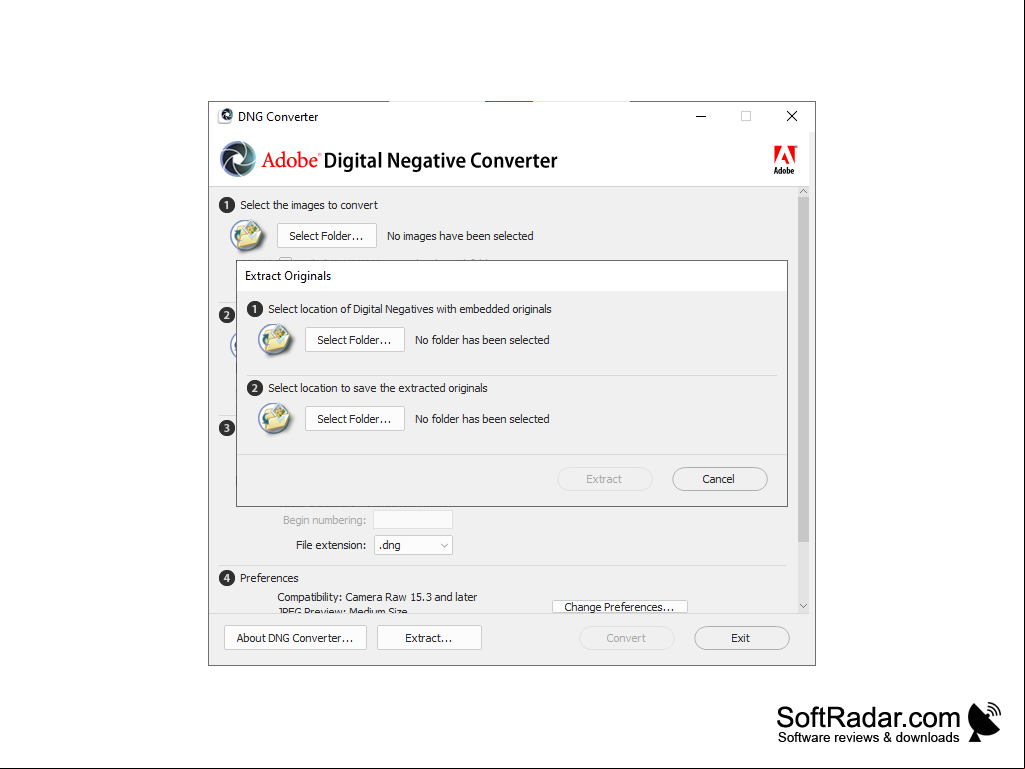Click 'Select the images to convert' heading
The width and height of the screenshot is (1025, 769).
click(309, 205)
